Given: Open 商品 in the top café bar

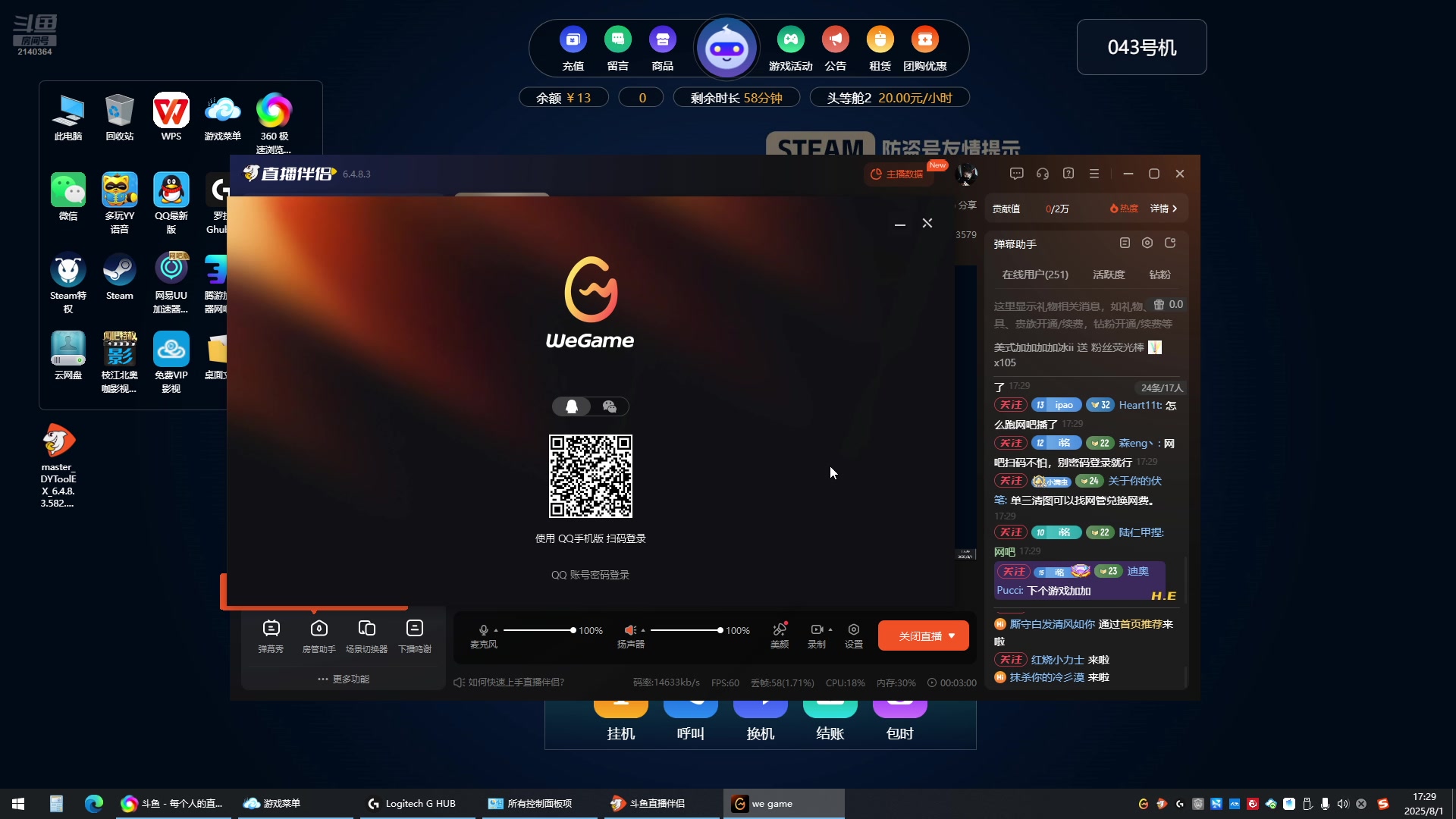Looking at the screenshot, I should (x=663, y=49).
